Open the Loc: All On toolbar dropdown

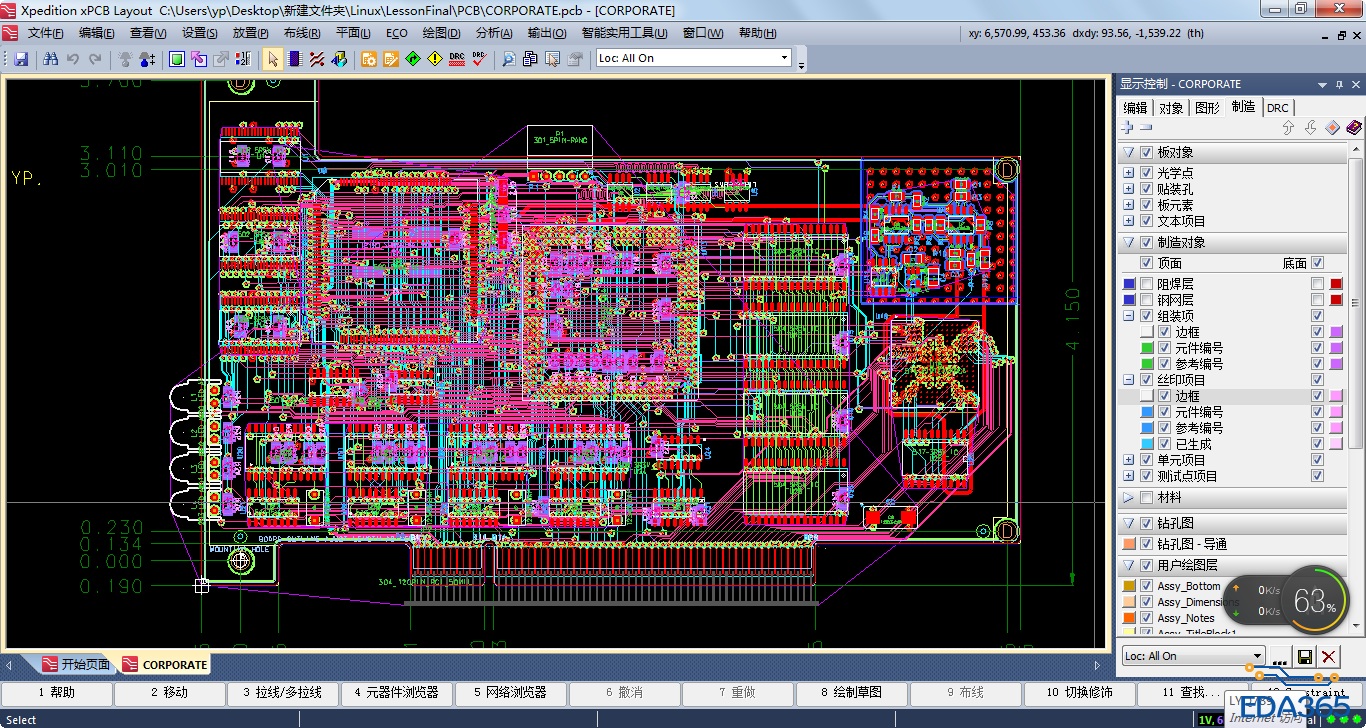[x=784, y=59]
